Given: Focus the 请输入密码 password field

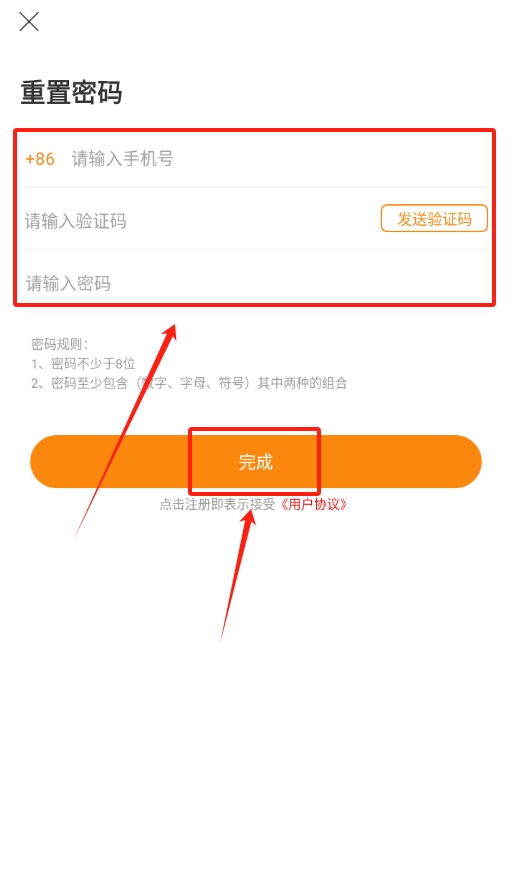Looking at the screenshot, I should point(255,283).
